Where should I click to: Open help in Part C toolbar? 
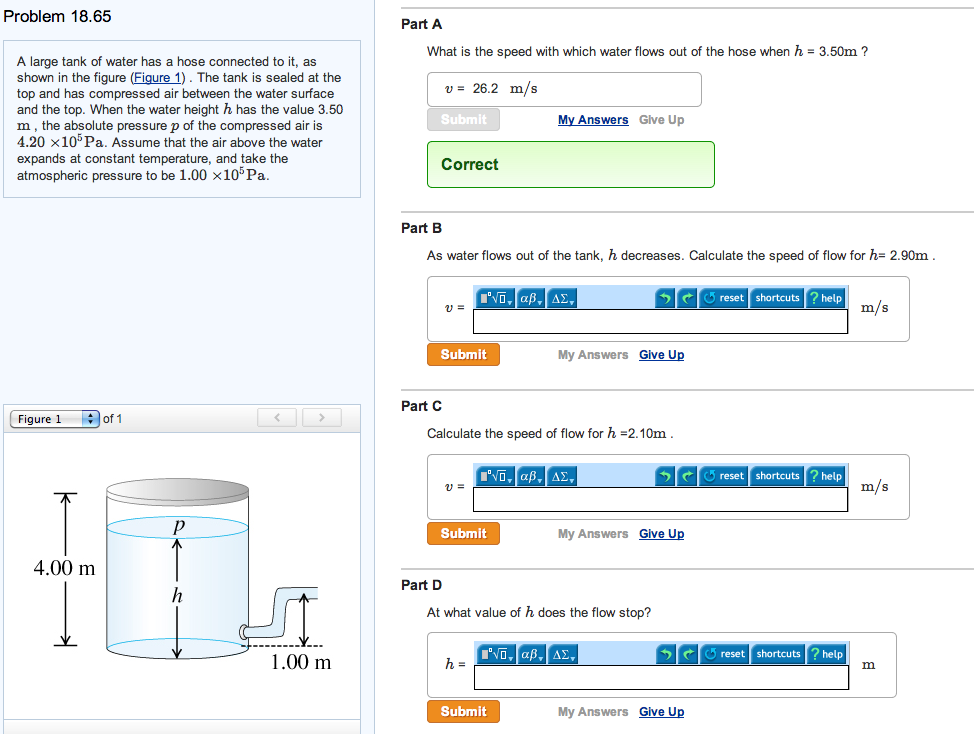coord(825,476)
